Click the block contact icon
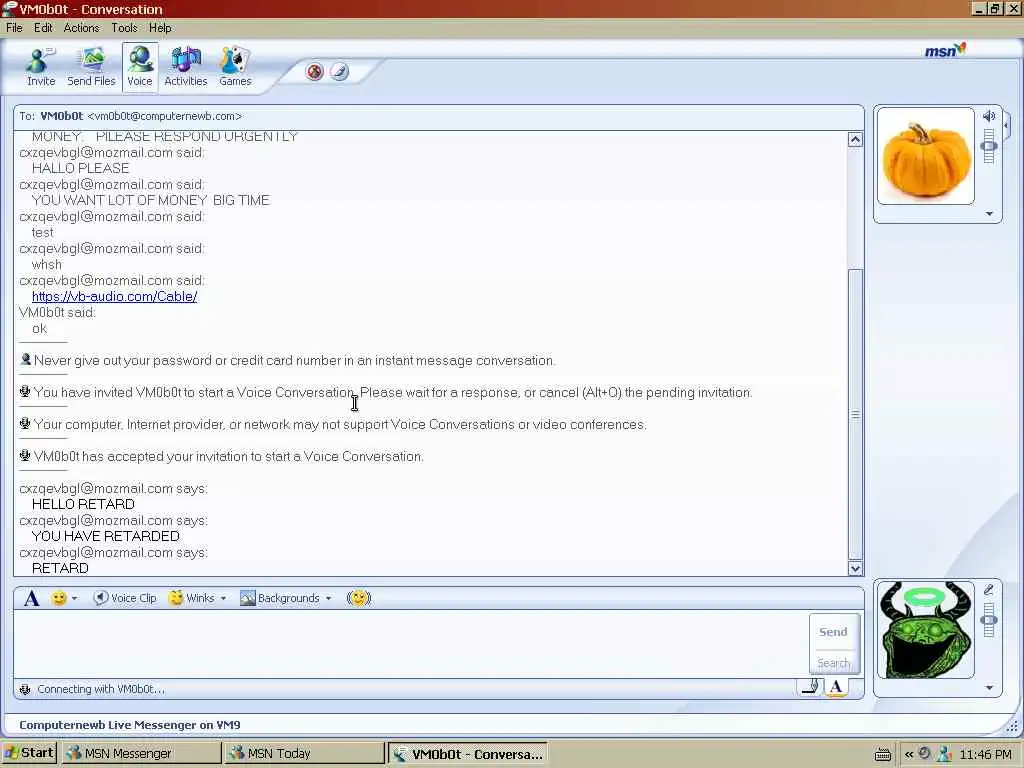Screen dimensions: 1024x768 (315, 71)
